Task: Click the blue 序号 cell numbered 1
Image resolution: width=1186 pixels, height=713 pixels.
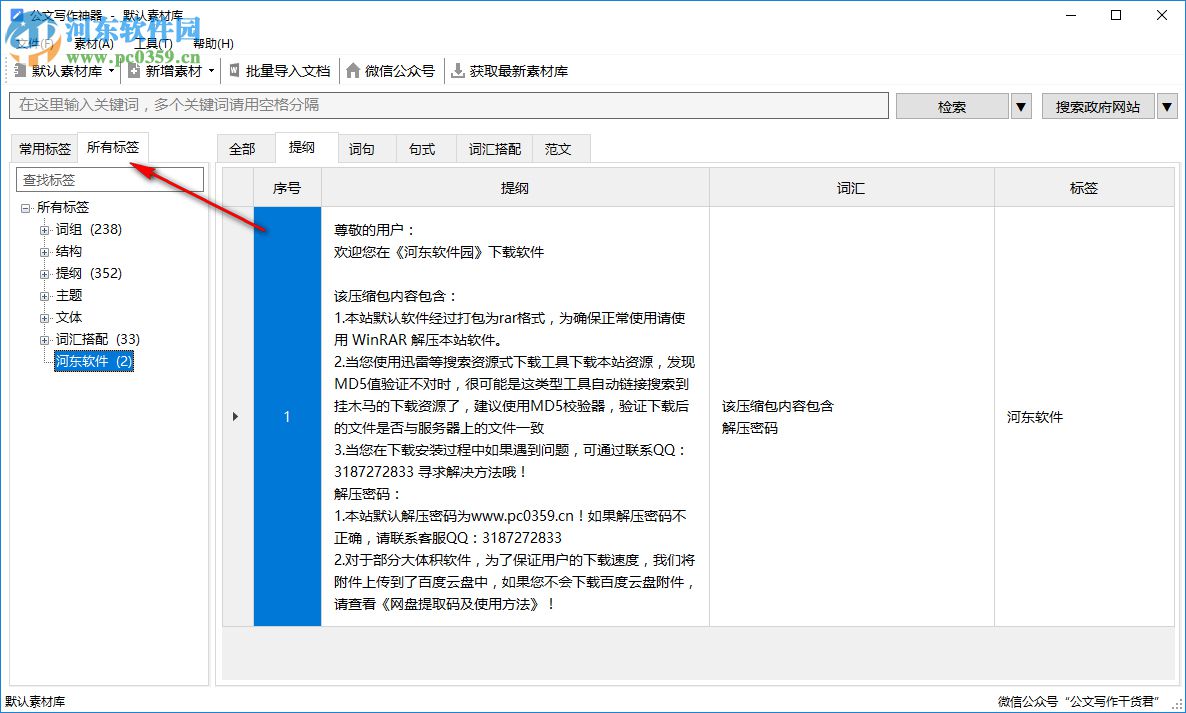Action: pyautogui.click(x=287, y=417)
